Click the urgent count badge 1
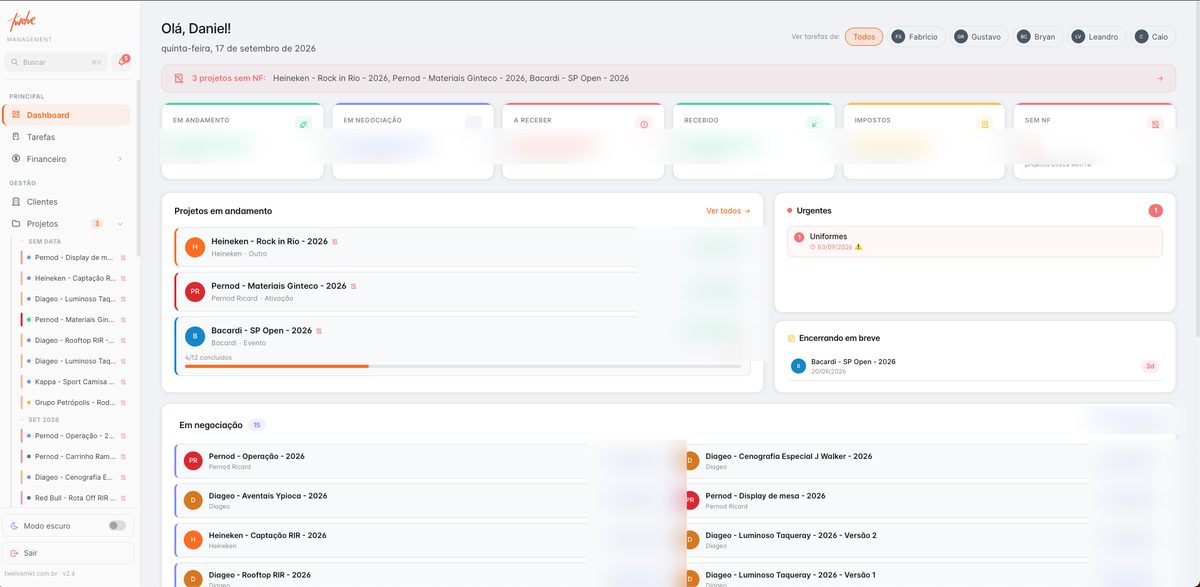Viewport: 1200px width, 587px height. coord(1156,211)
